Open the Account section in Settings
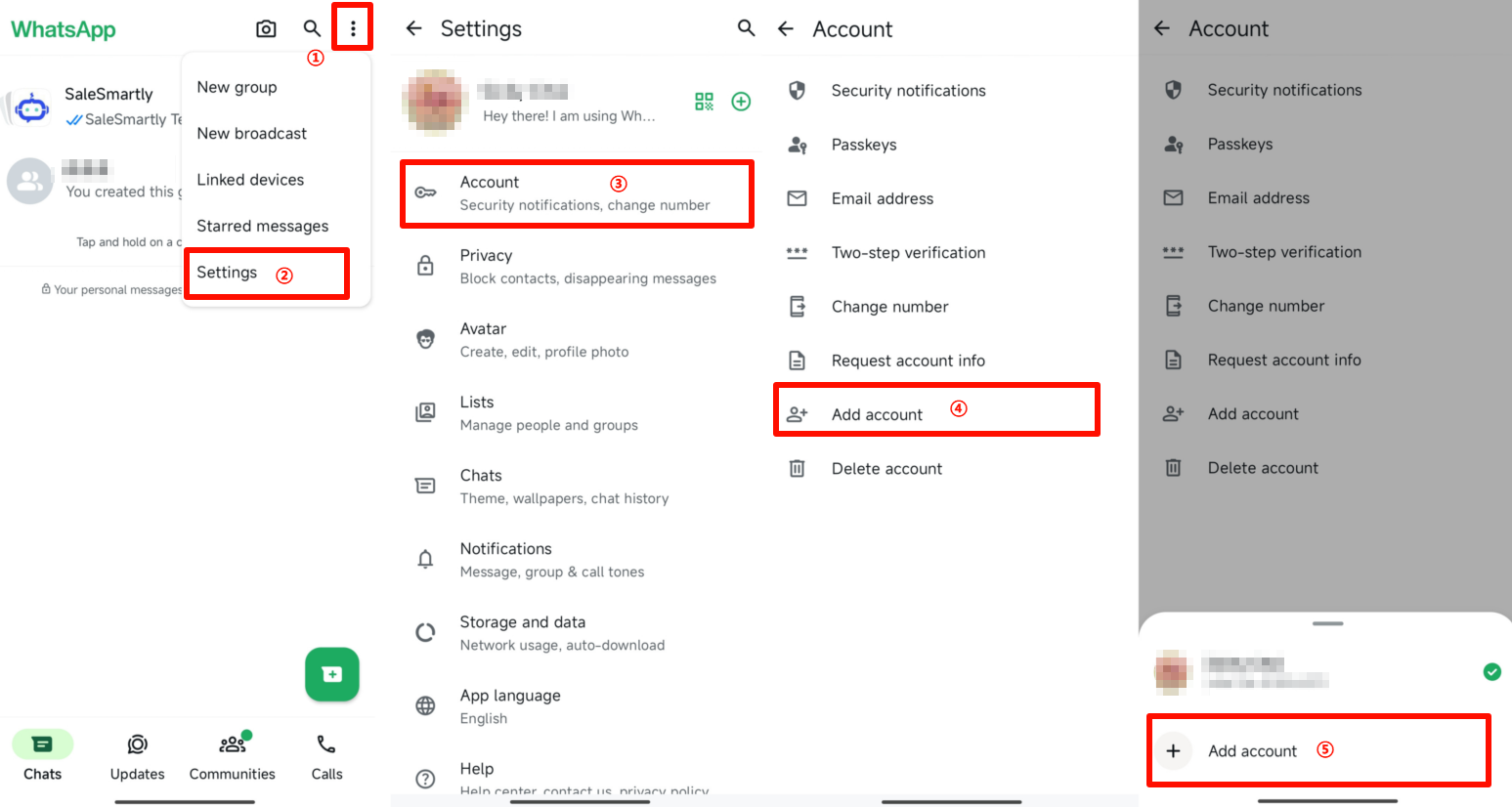This screenshot has height=807, width=1512. (x=577, y=192)
